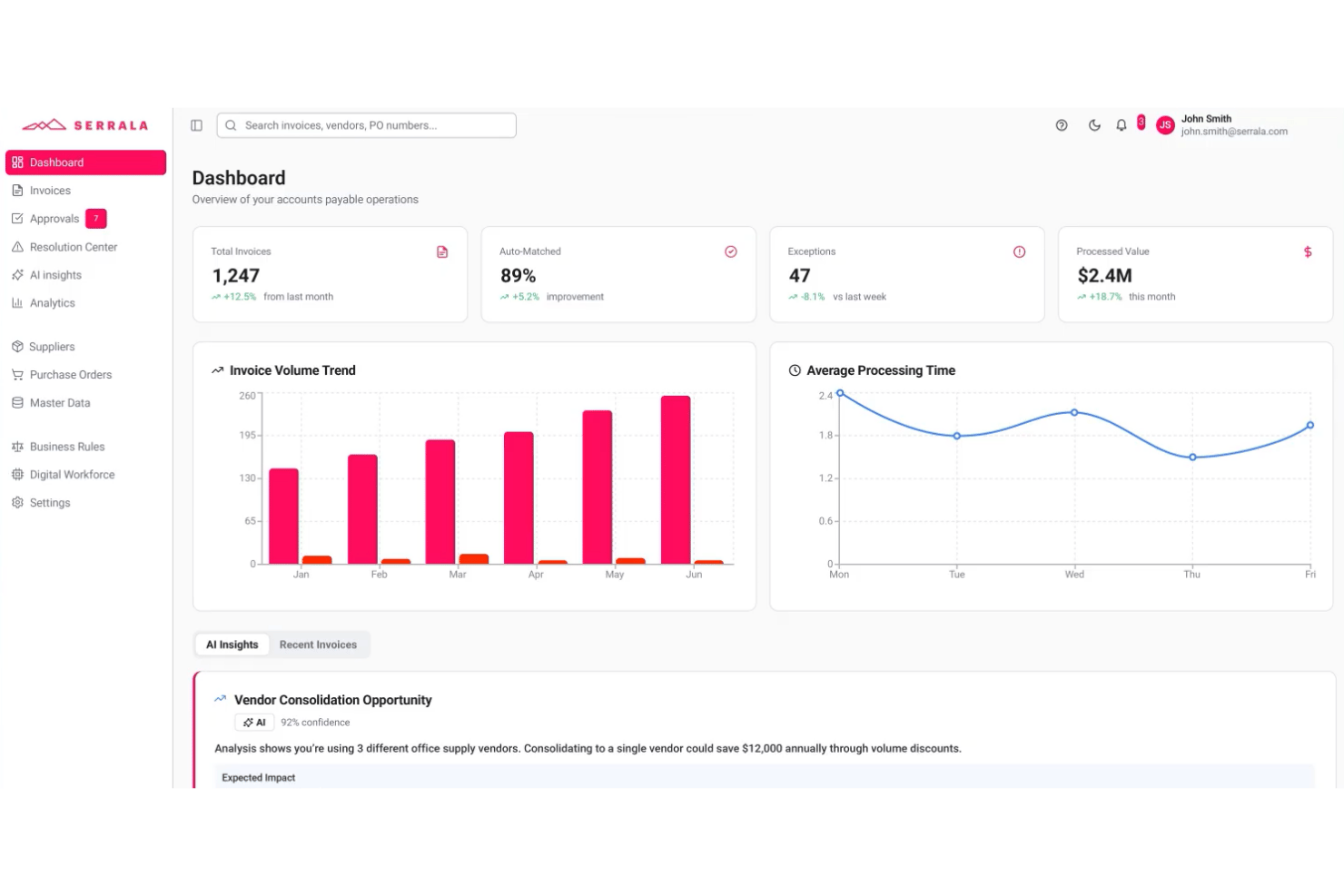Click the +12.5% from last month text
The width and height of the screenshot is (1344, 896).
tap(272, 297)
